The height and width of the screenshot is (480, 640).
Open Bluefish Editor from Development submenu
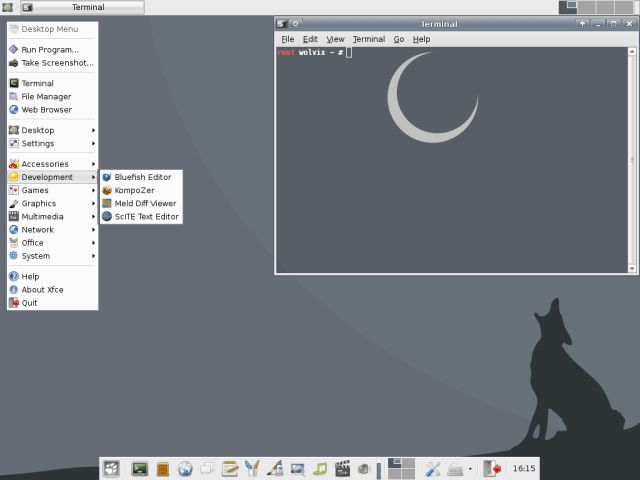coord(141,177)
